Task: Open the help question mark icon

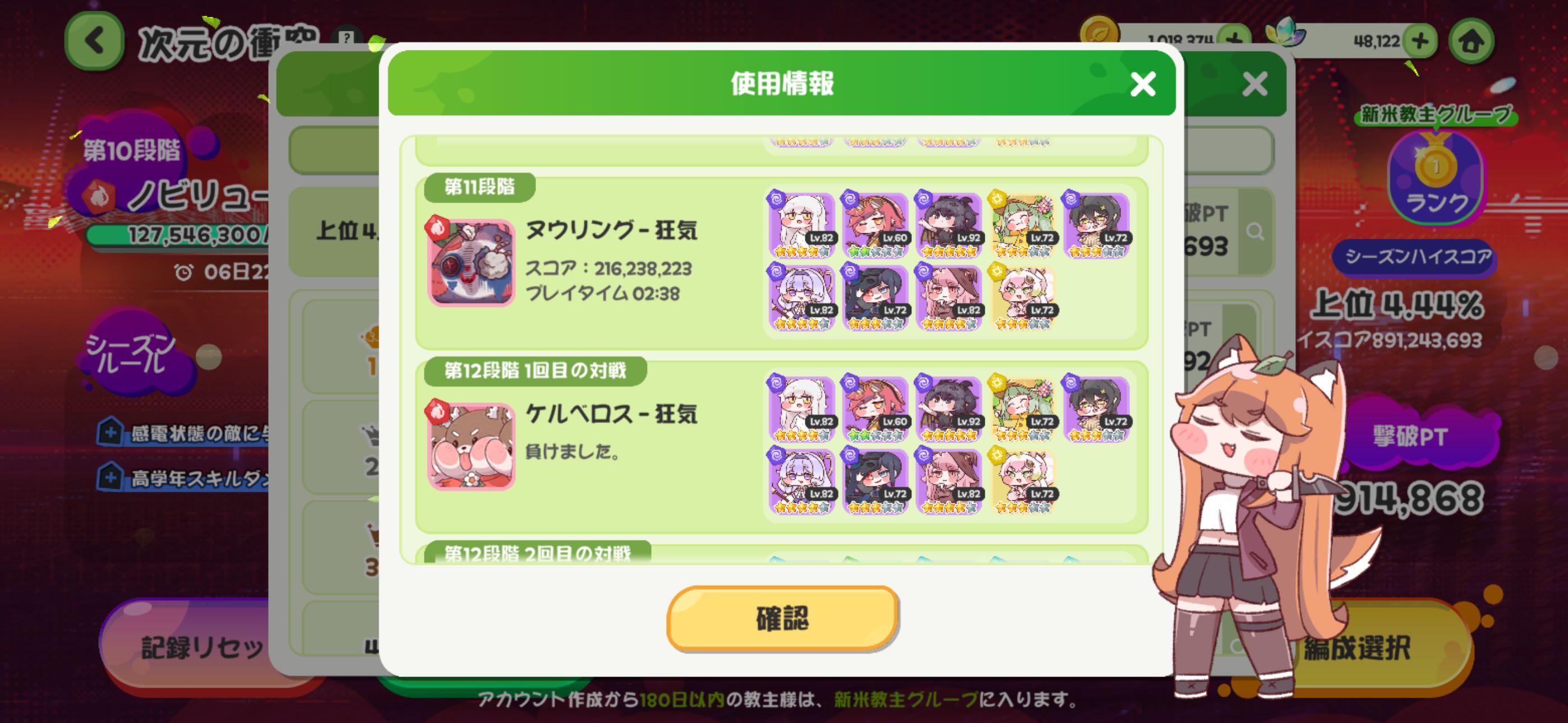Action: pyautogui.click(x=346, y=38)
